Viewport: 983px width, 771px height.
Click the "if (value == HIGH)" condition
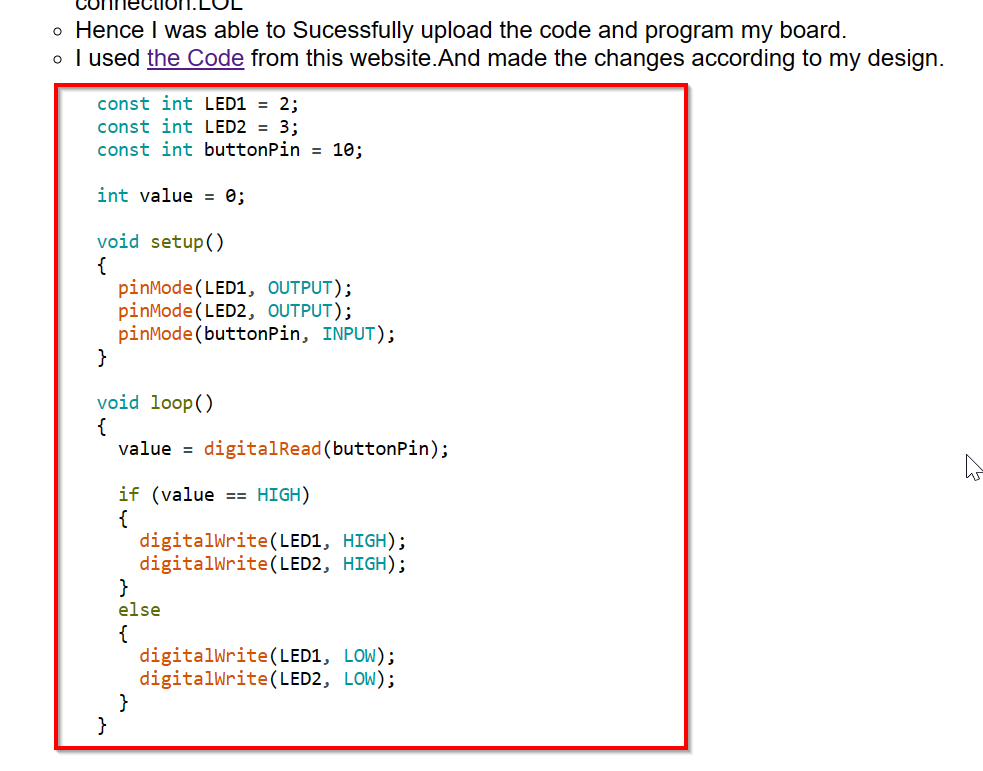(214, 495)
